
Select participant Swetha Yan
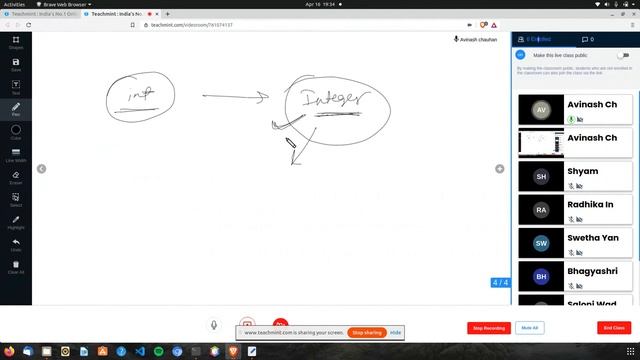[x=576, y=243]
